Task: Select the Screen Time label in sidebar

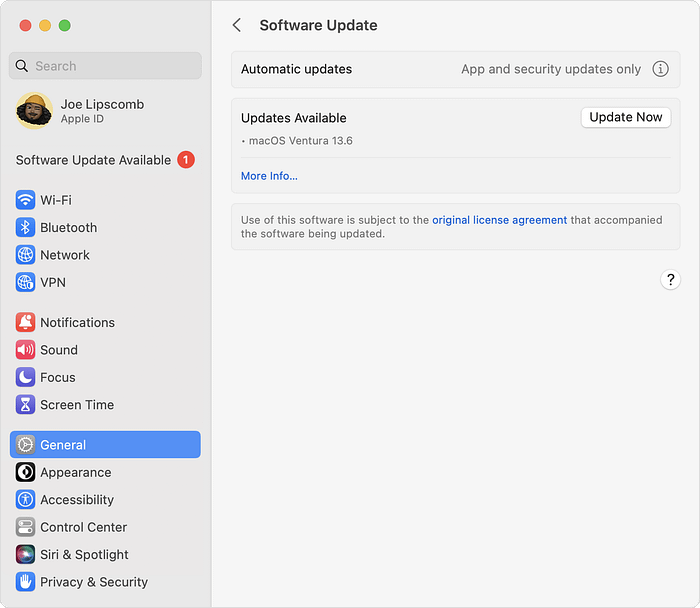Action: (77, 405)
